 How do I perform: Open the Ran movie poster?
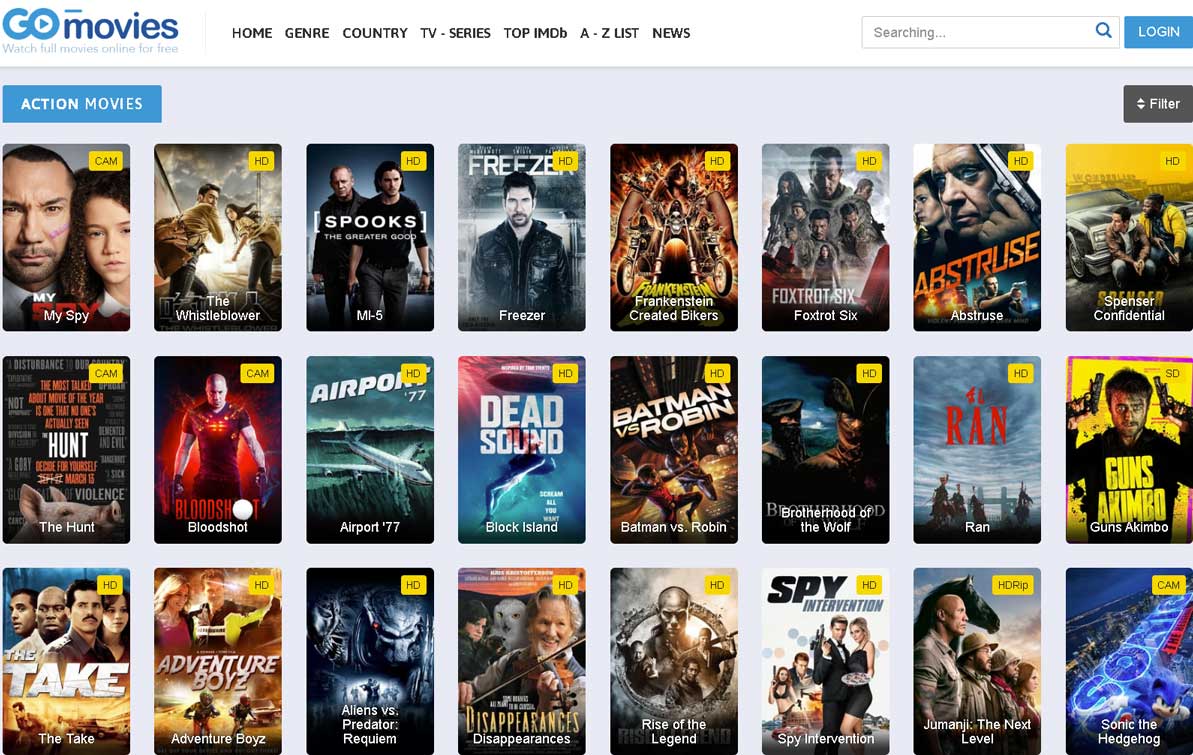[977, 450]
